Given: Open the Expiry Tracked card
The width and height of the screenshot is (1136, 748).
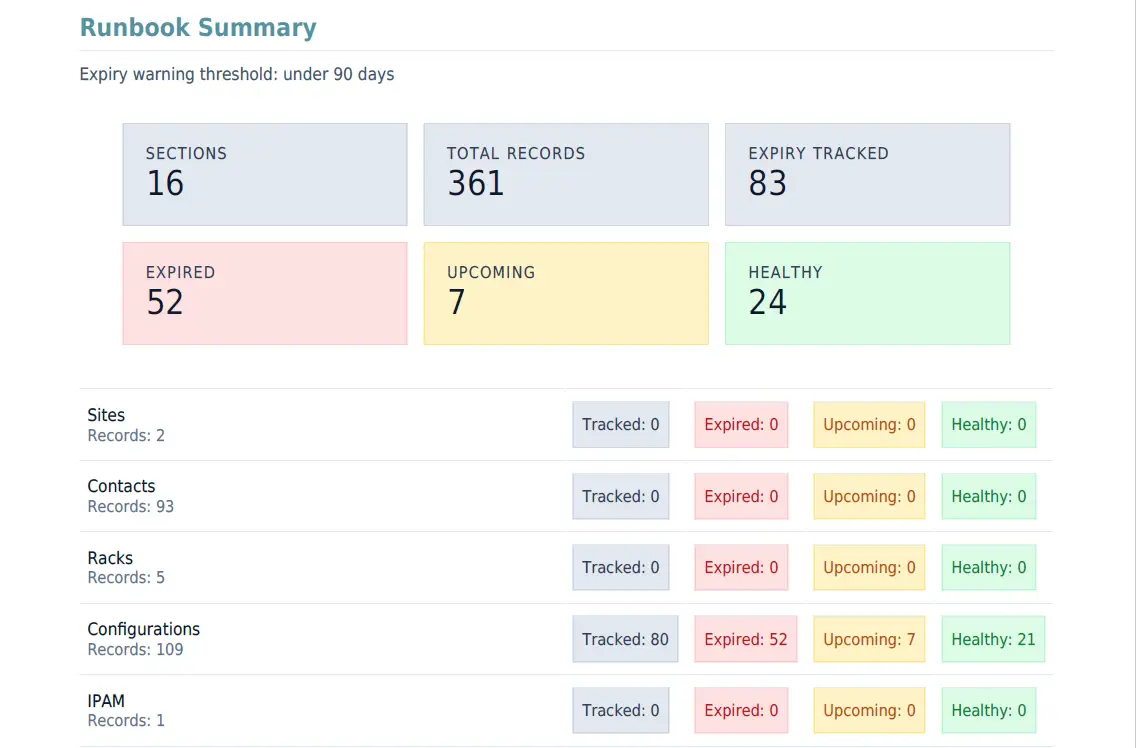Looking at the screenshot, I should (867, 174).
